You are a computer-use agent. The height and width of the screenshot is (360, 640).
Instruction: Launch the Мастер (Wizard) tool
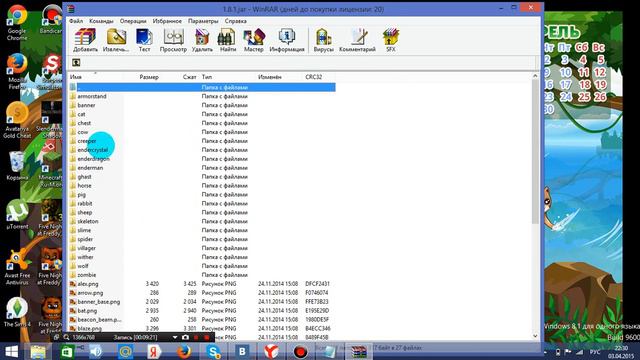tap(253, 40)
